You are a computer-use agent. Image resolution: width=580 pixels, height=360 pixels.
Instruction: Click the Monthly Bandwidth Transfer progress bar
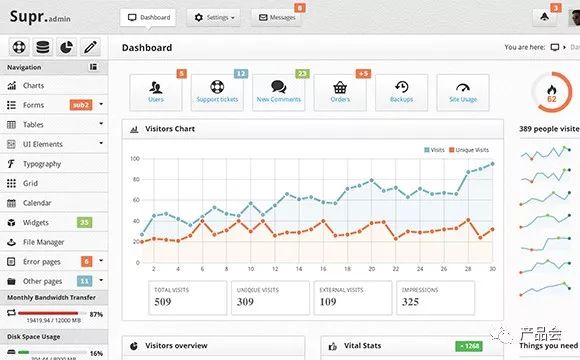click(52, 313)
